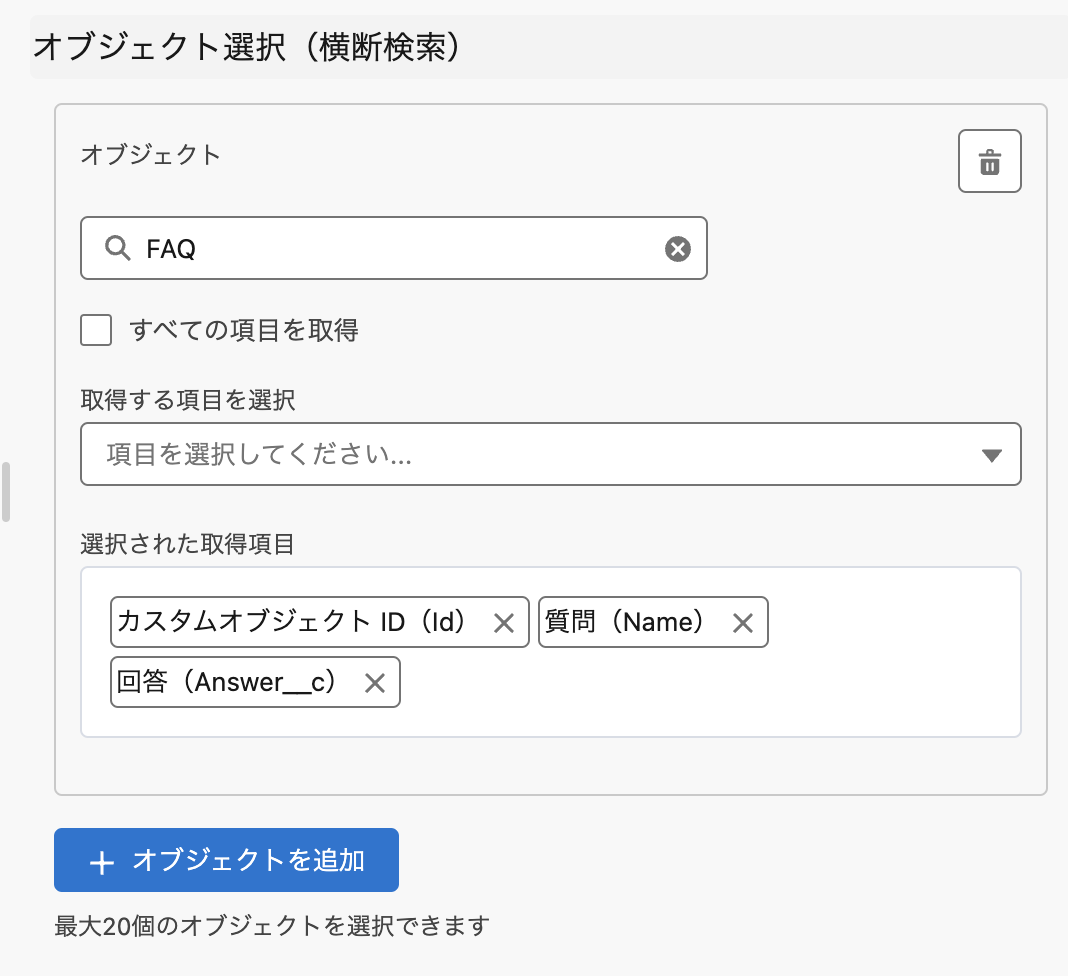Enable the すべての項目を取得 checkbox

coord(96,330)
